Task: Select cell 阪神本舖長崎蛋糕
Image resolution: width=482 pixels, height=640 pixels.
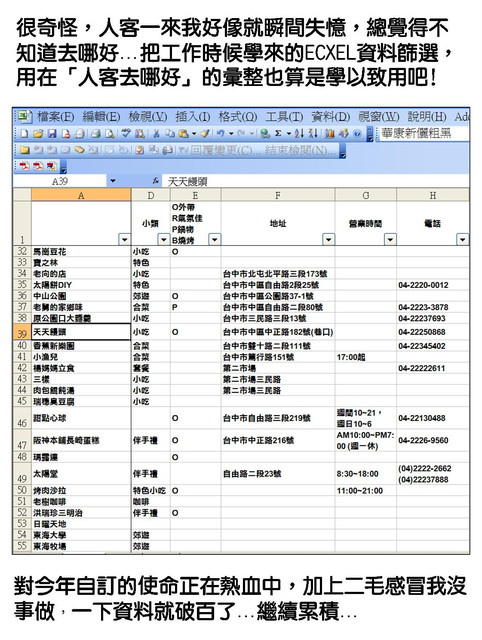Action: pyautogui.click(x=81, y=440)
